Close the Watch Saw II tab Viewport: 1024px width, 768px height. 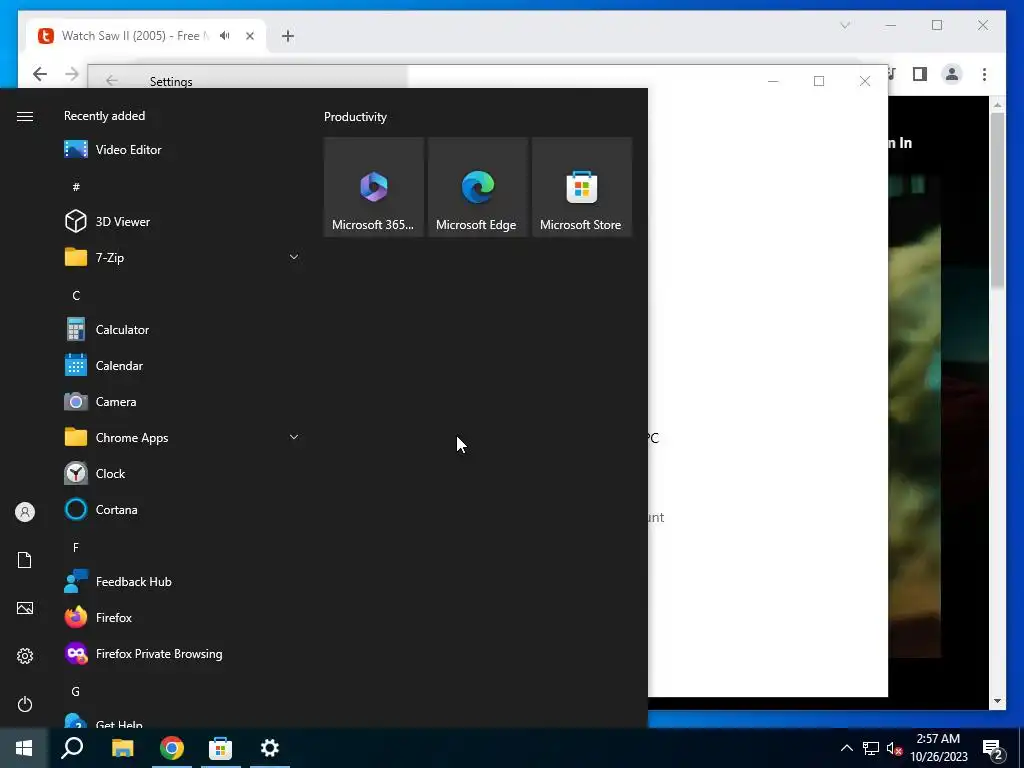[249, 36]
